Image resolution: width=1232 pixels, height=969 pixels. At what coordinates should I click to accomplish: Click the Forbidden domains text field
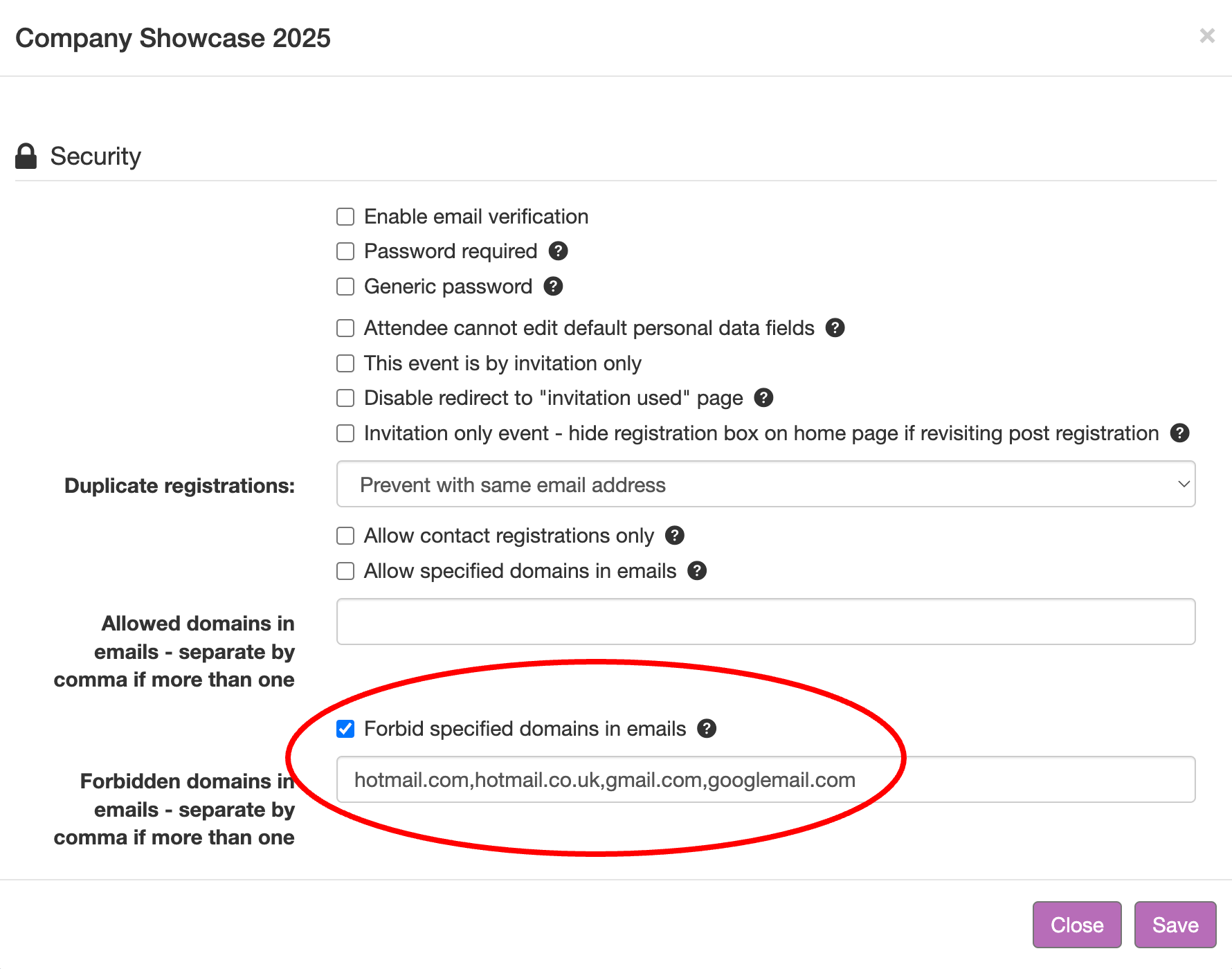click(766, 779)
